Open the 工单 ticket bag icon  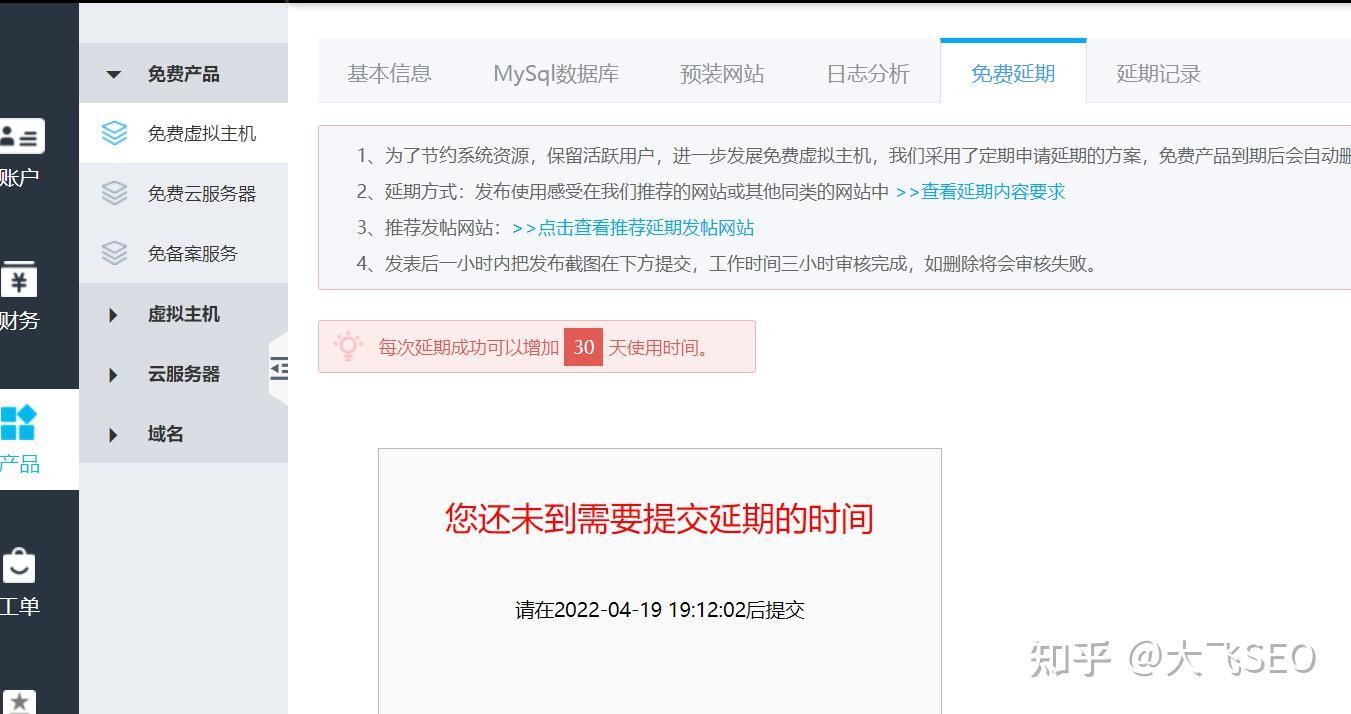coord(18,565)
